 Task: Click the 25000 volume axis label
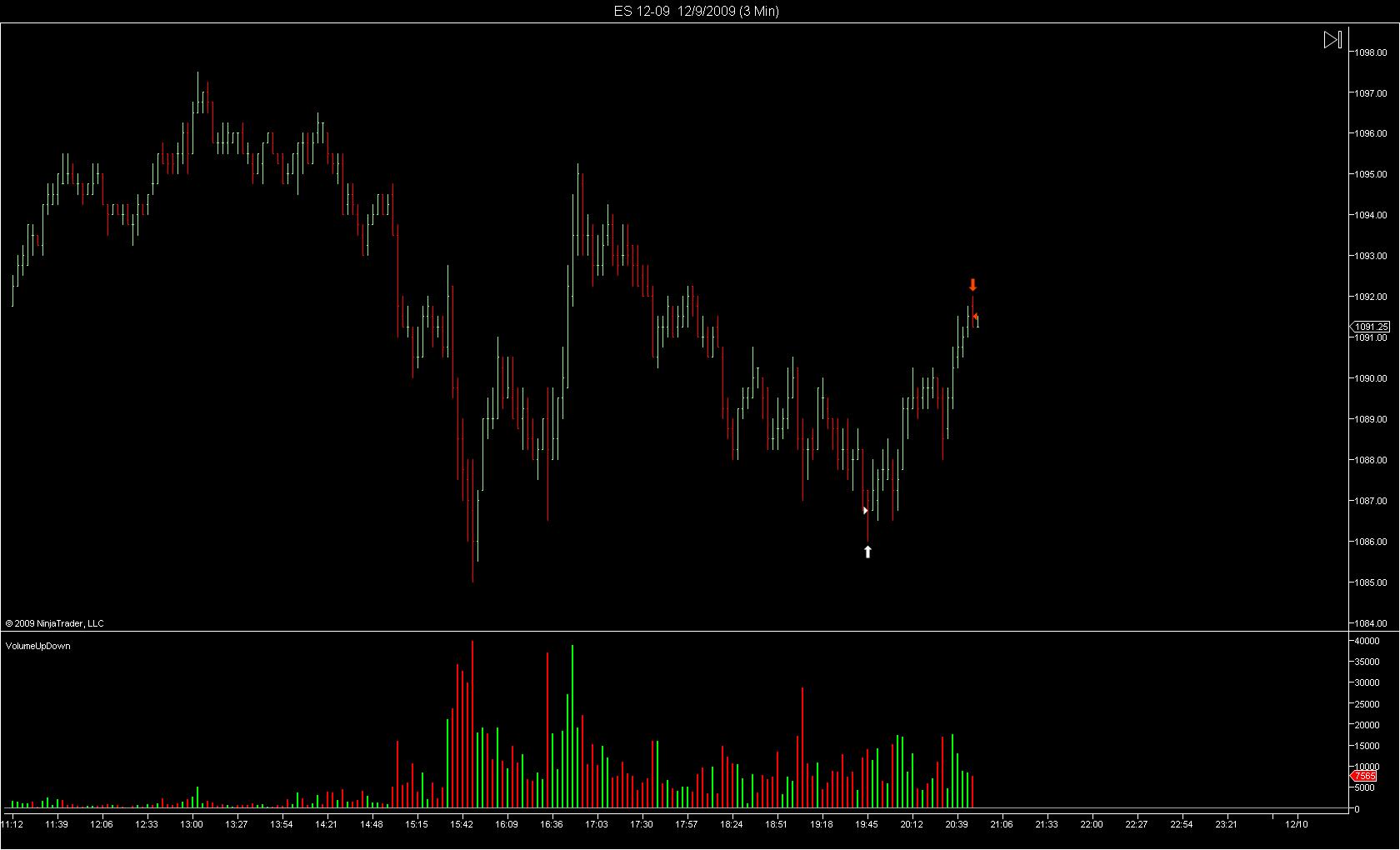tap(1367, 704)
